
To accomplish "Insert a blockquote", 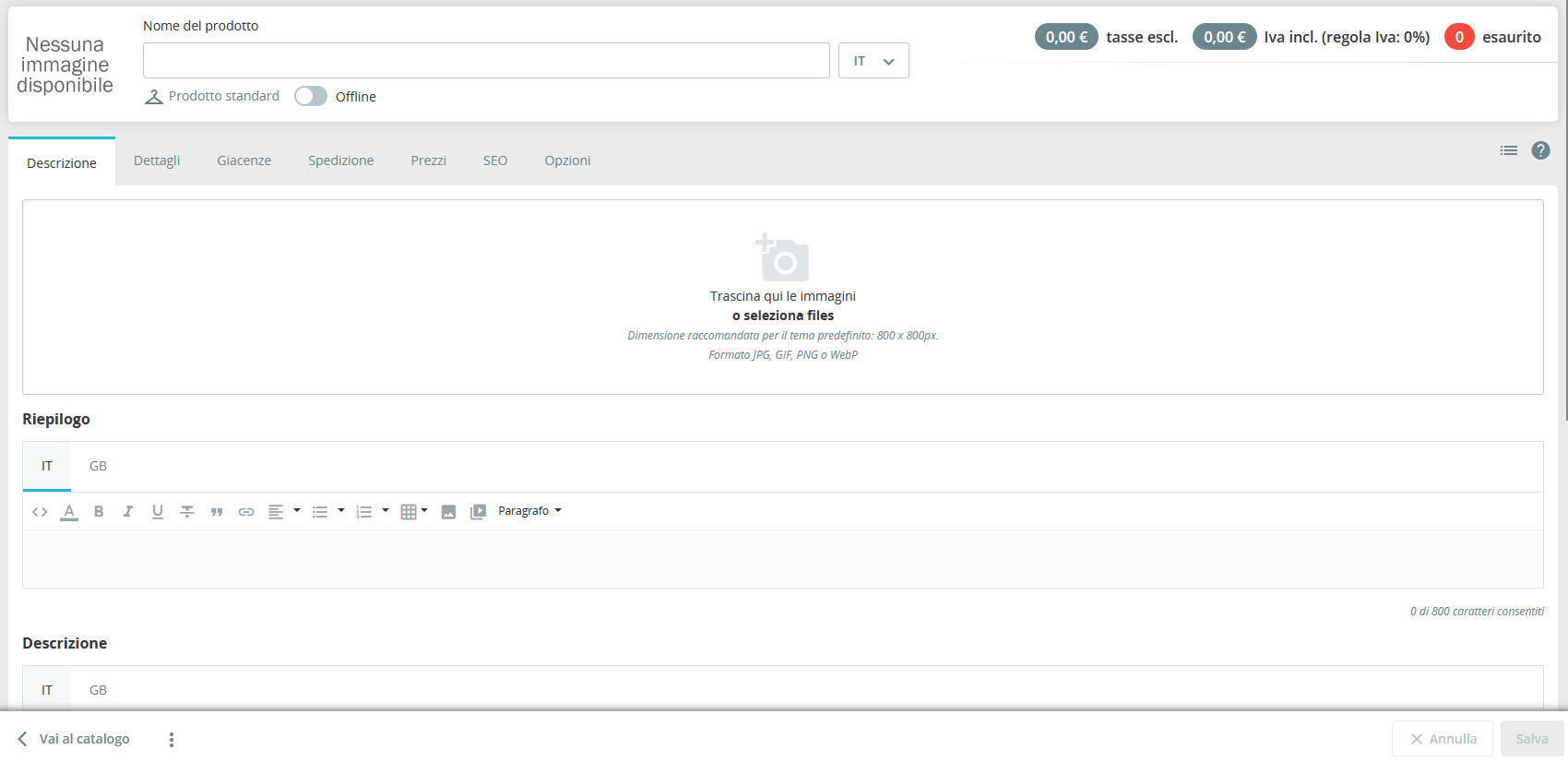I will click(x=217, y=511).
